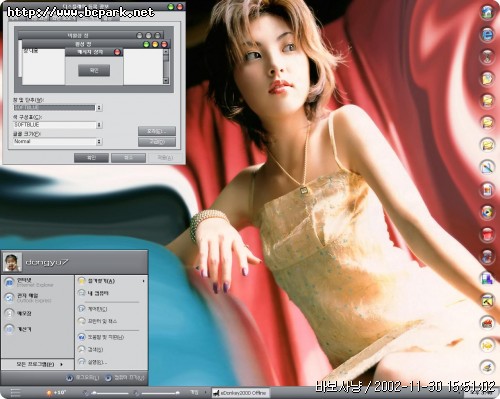Screen dimensions: 500x399
Task: Click the colorful media player icon in dock
Action: click(x=487, y=212)
